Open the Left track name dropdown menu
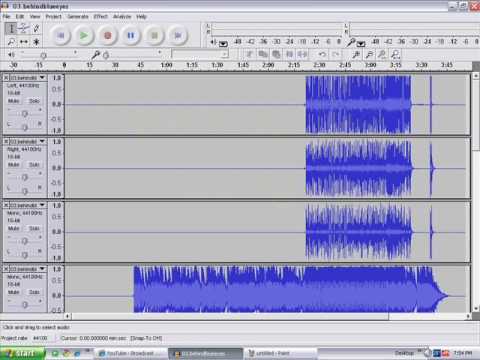 27,77
